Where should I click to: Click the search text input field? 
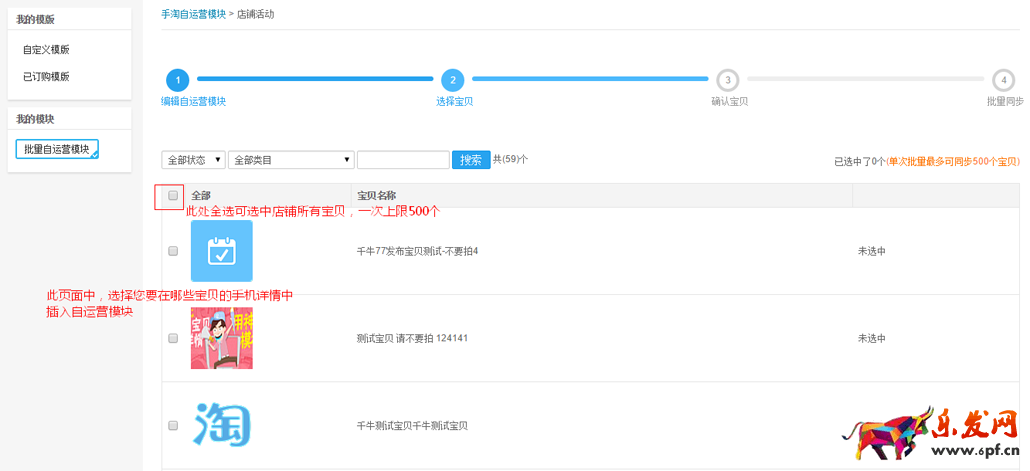point(403,160)
